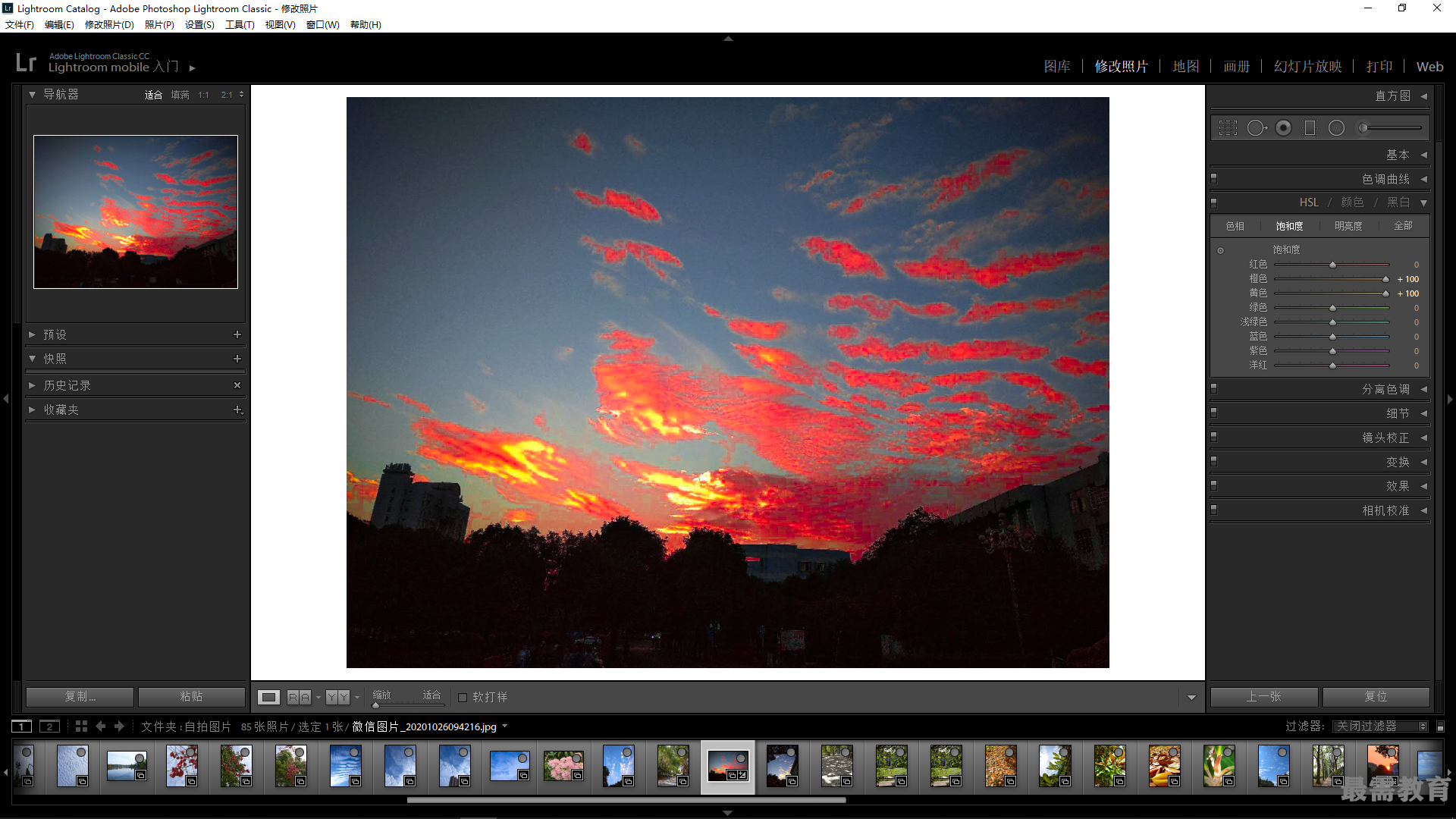Select the Adjustment Brush tool
The height and width of the screenshot is (819, 1456).
click(1391, 128)
